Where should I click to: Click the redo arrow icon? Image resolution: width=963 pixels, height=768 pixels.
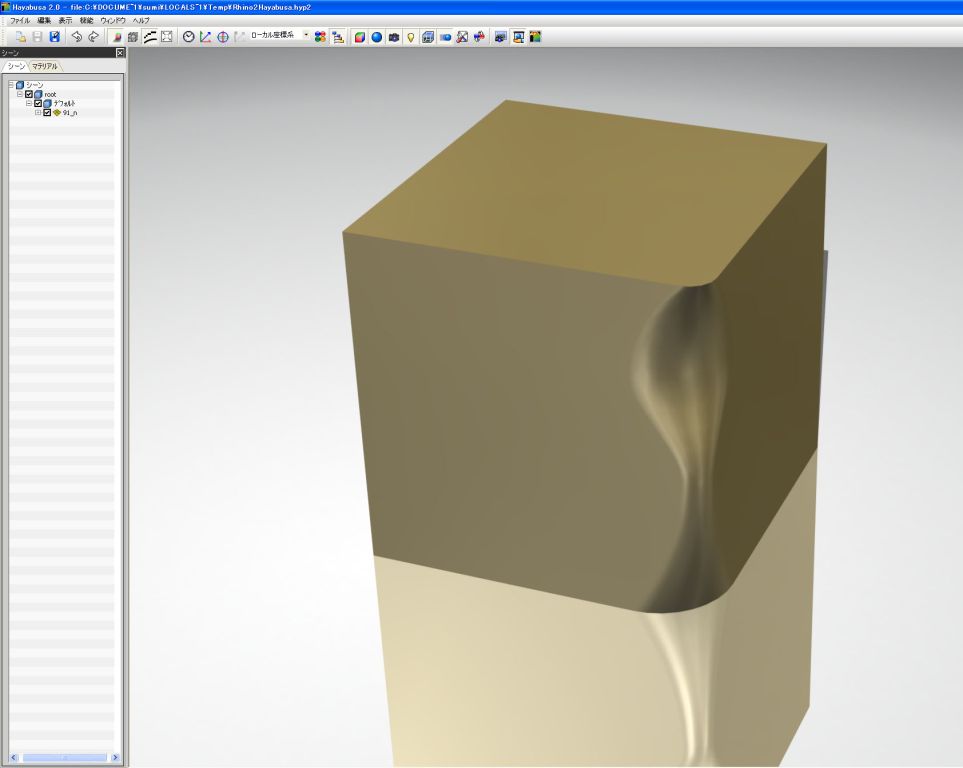(x=93, y=37)
